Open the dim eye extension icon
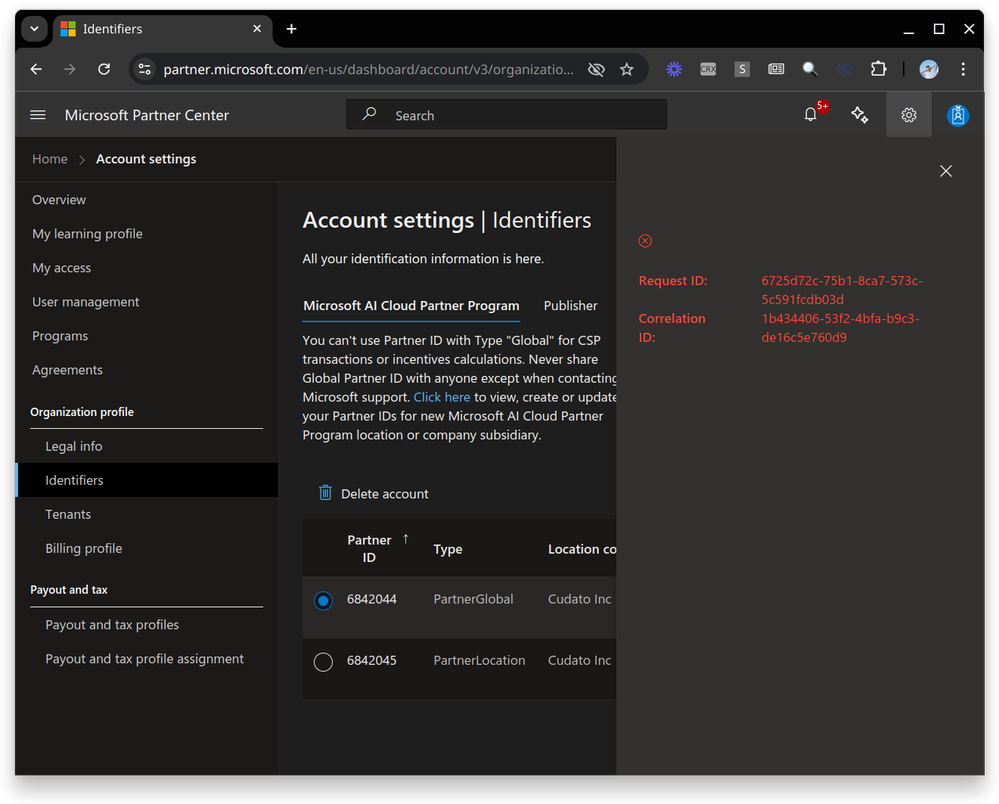Screen dimensions: 999x804 (x=844, y=69)
